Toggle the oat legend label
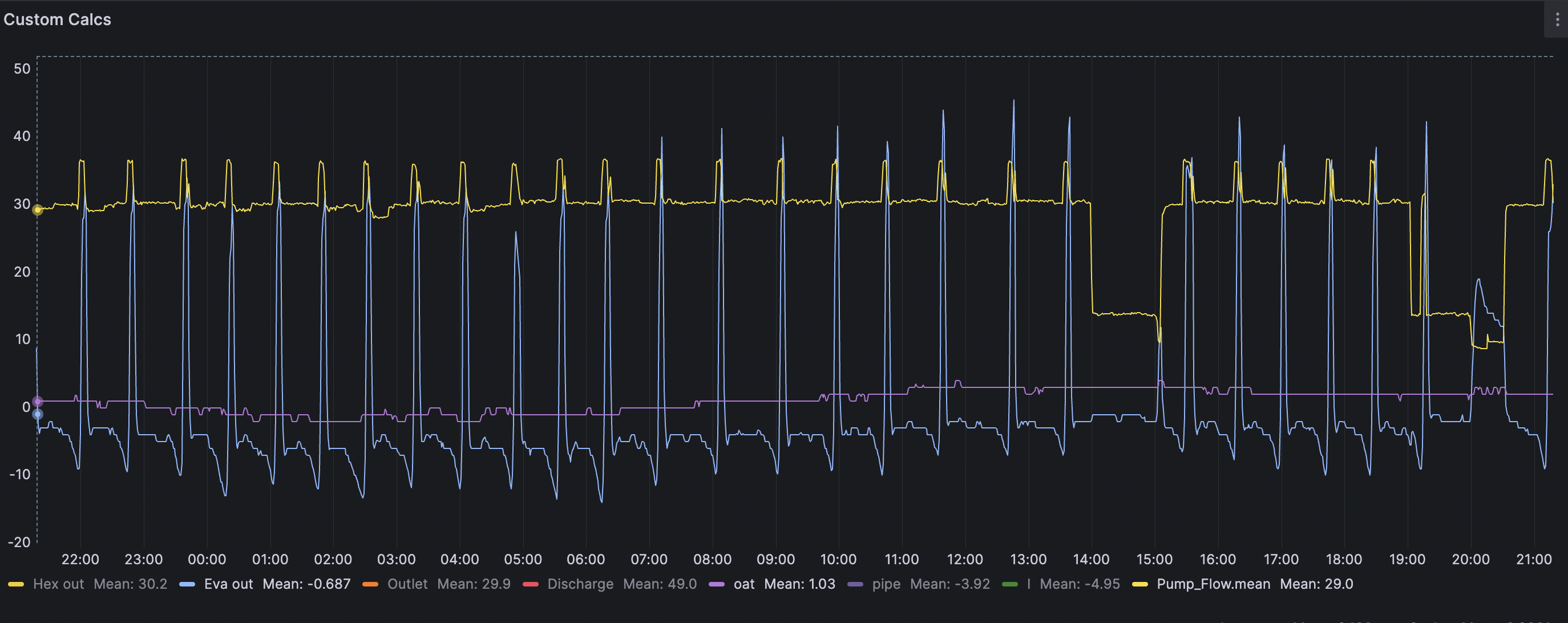The width and height of the screenshot is (1568, 623). coord(743,584)
